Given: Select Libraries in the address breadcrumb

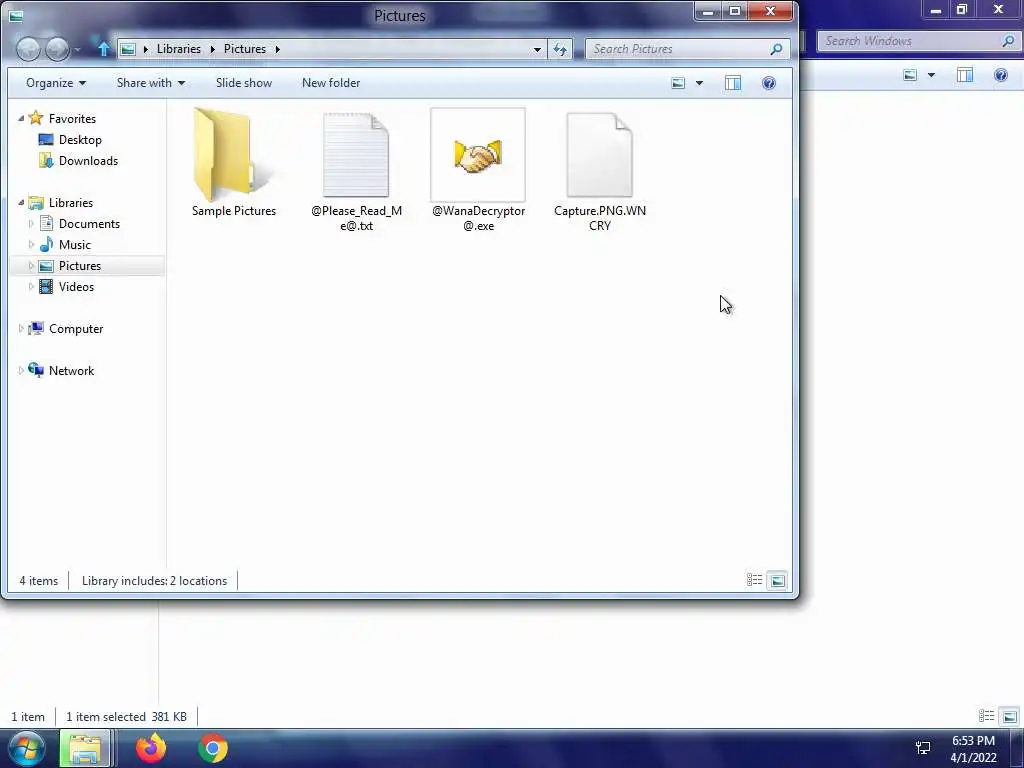Looking at the screenshot, I should (178, 49).
